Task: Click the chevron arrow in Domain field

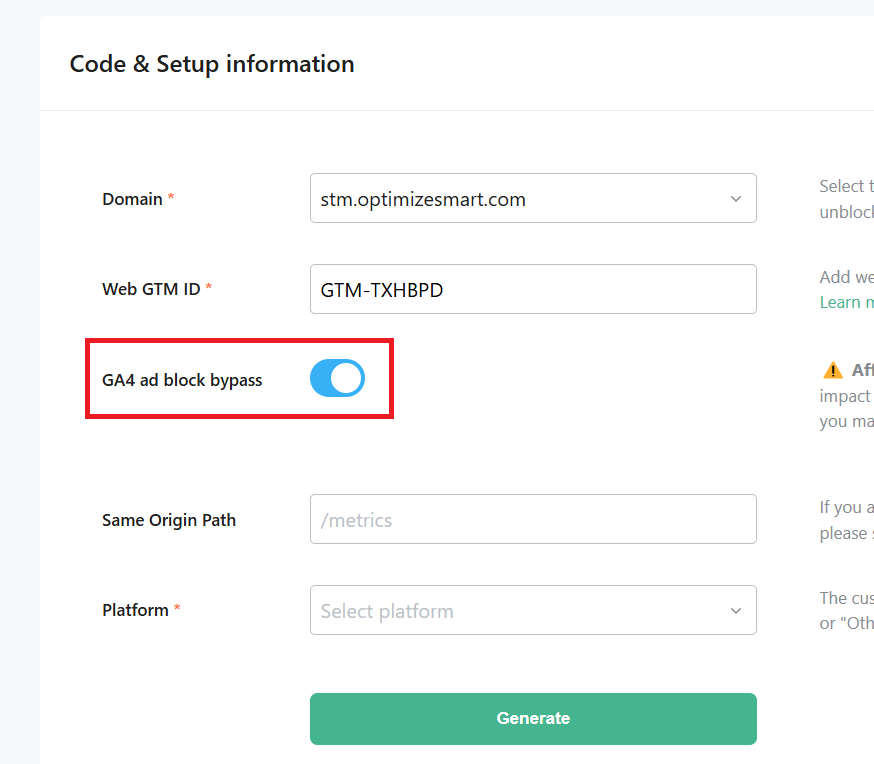Action: [736, 199]
